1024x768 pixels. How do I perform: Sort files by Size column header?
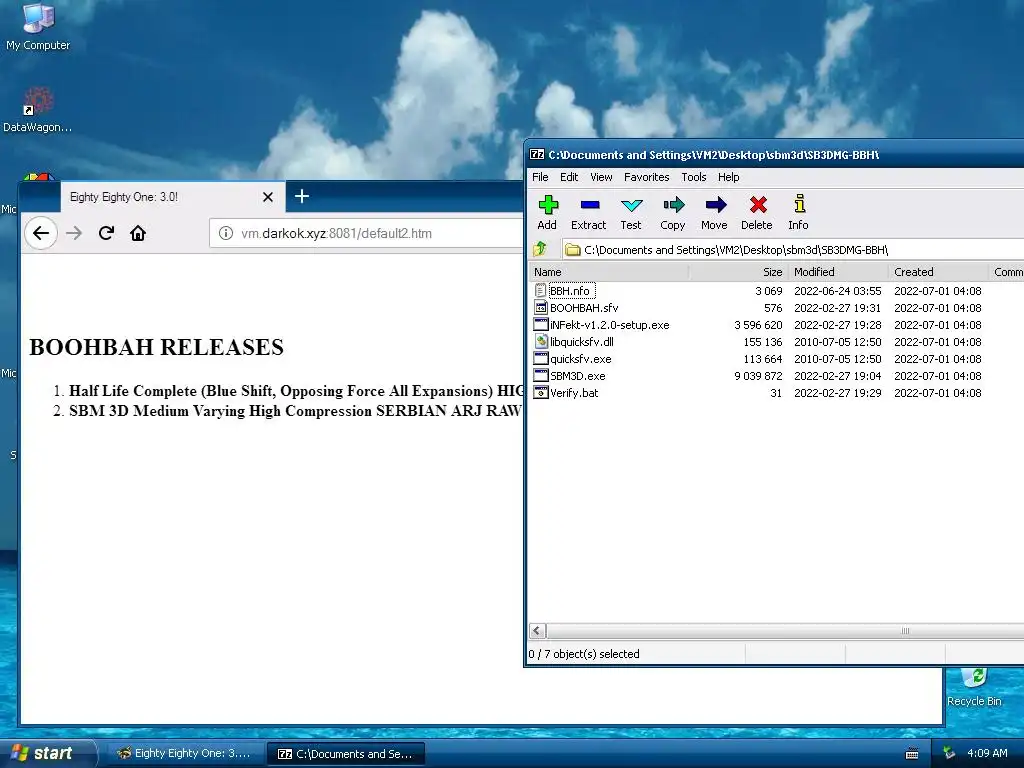738,272
